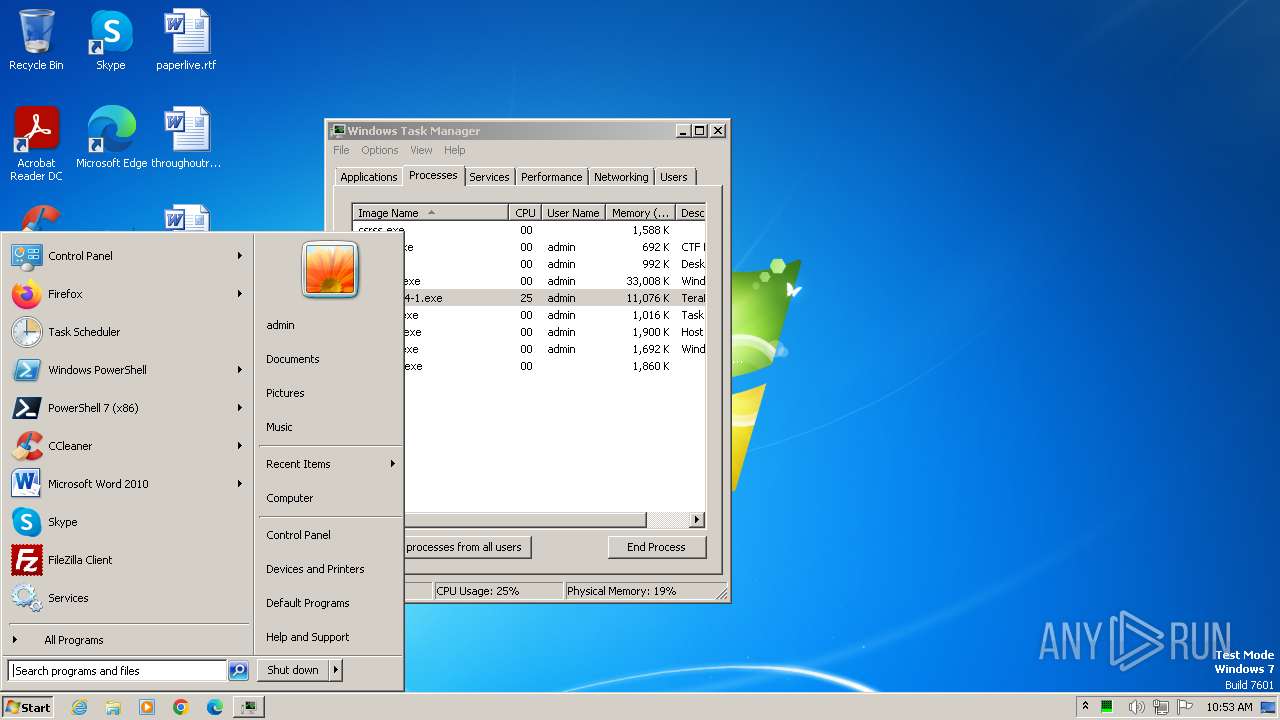Open Acrobat Reader DC desktop shortcut

click(36, 144)
